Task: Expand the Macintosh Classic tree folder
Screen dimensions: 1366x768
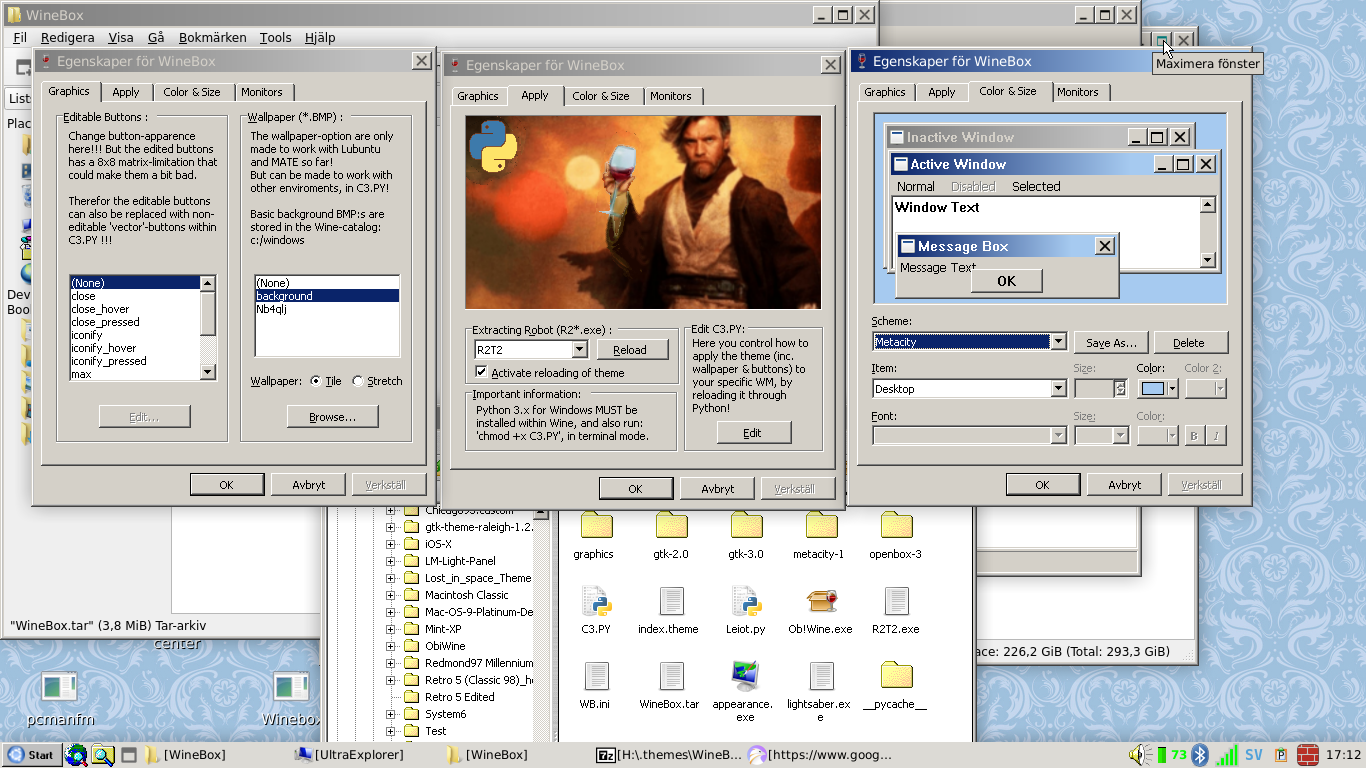Action: point(391,595)
